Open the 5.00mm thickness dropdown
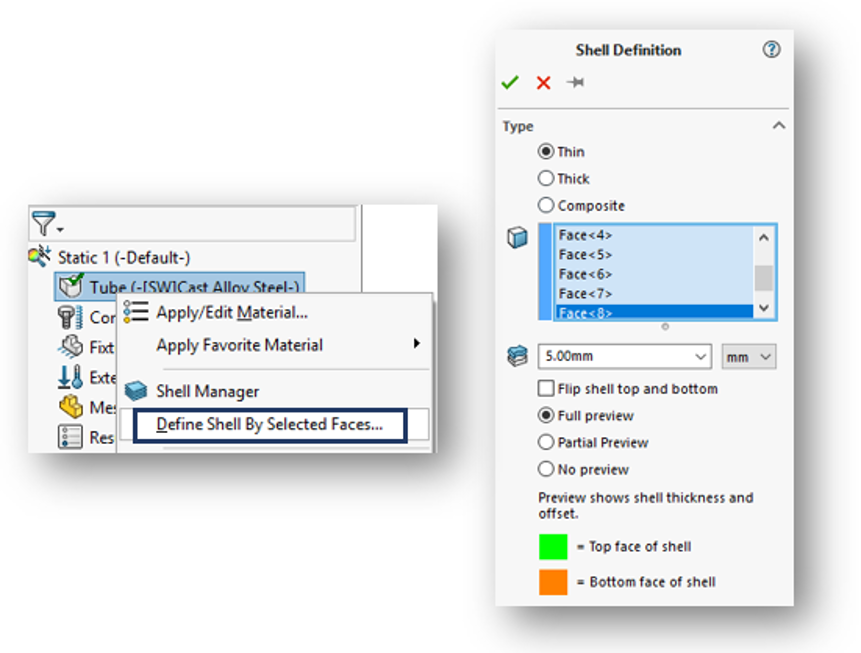The image size is (861, 653). pyautogui.click(x=700, y=356)
